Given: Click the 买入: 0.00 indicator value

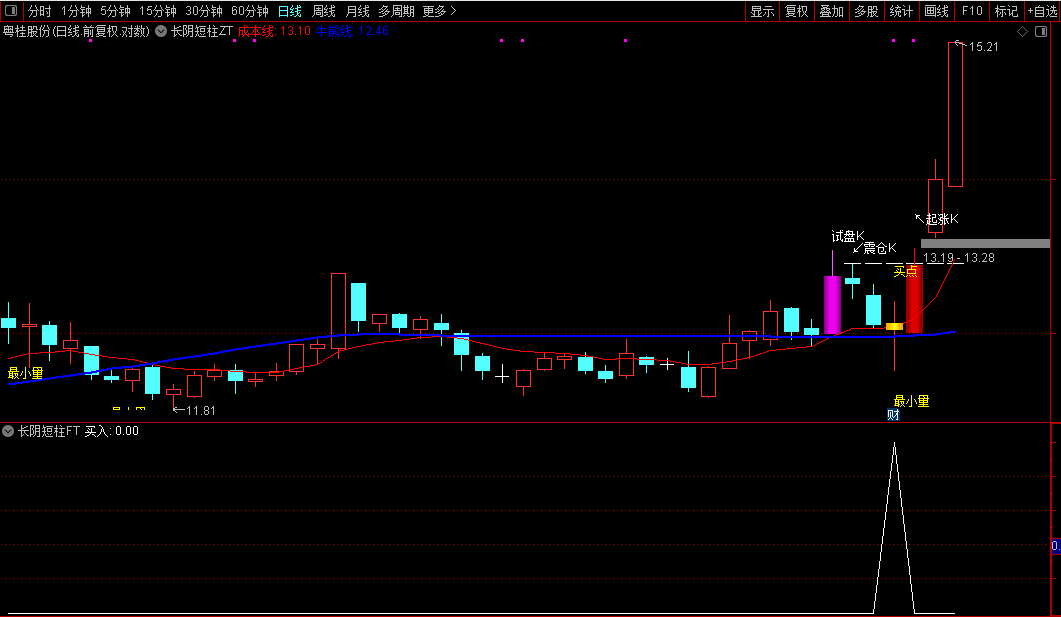Looking at the screenshot, I should (x=112, y=431).
